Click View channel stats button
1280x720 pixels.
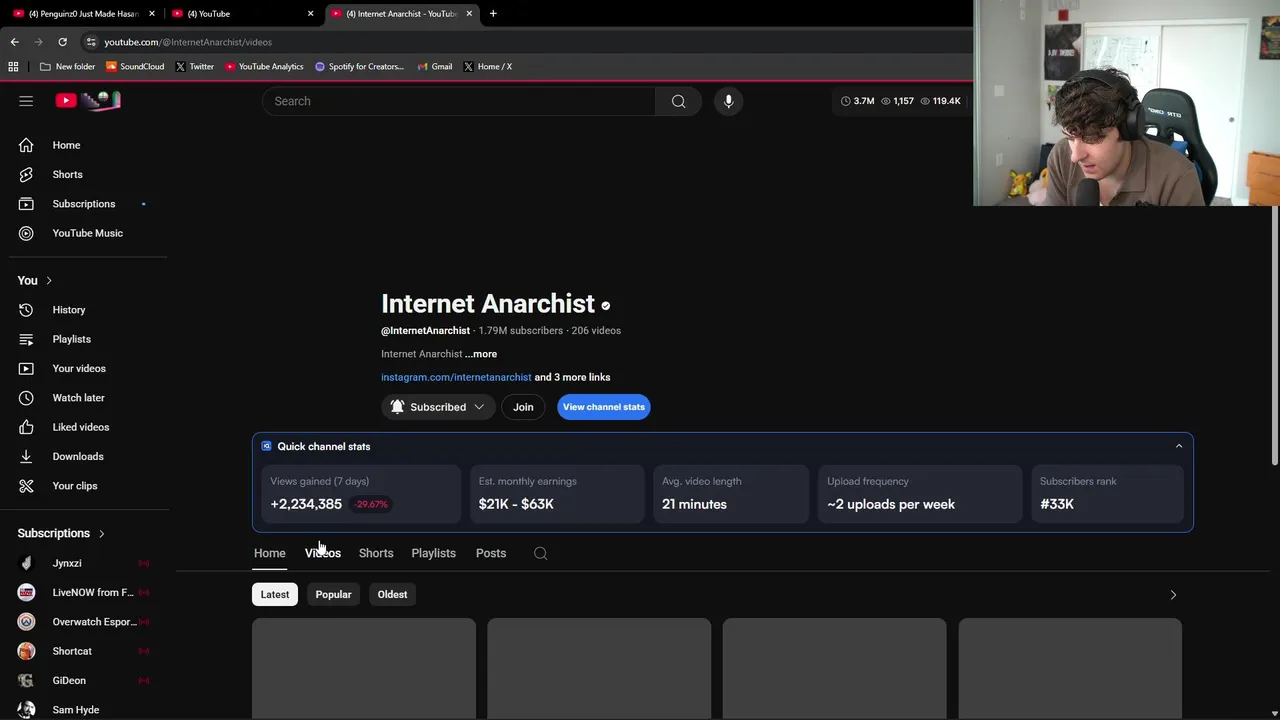604,407
